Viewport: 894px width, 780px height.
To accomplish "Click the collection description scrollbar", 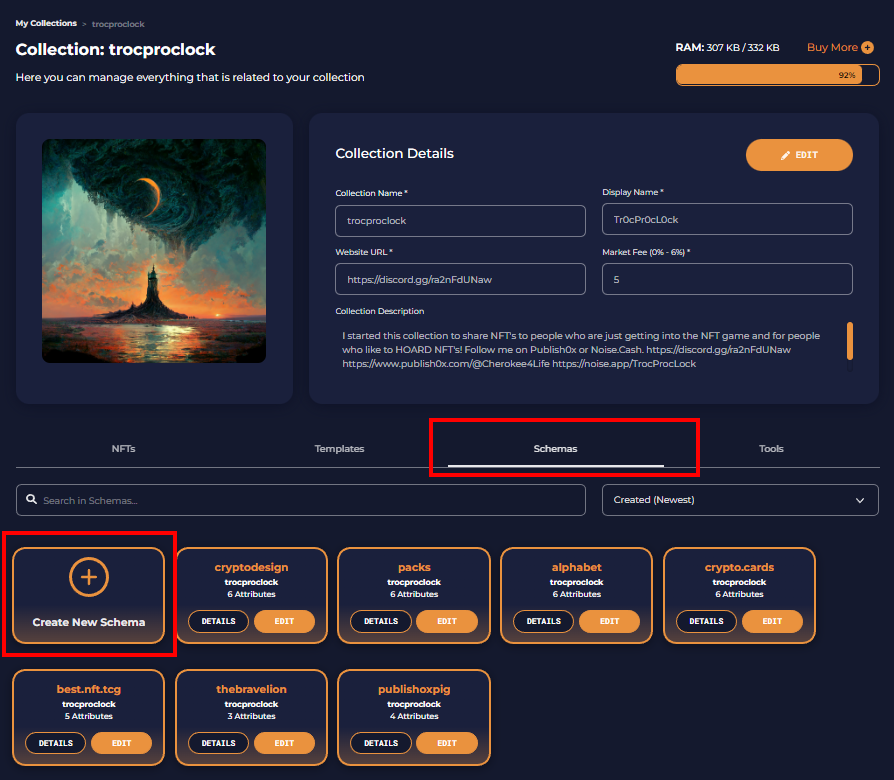I will [850, 341].
